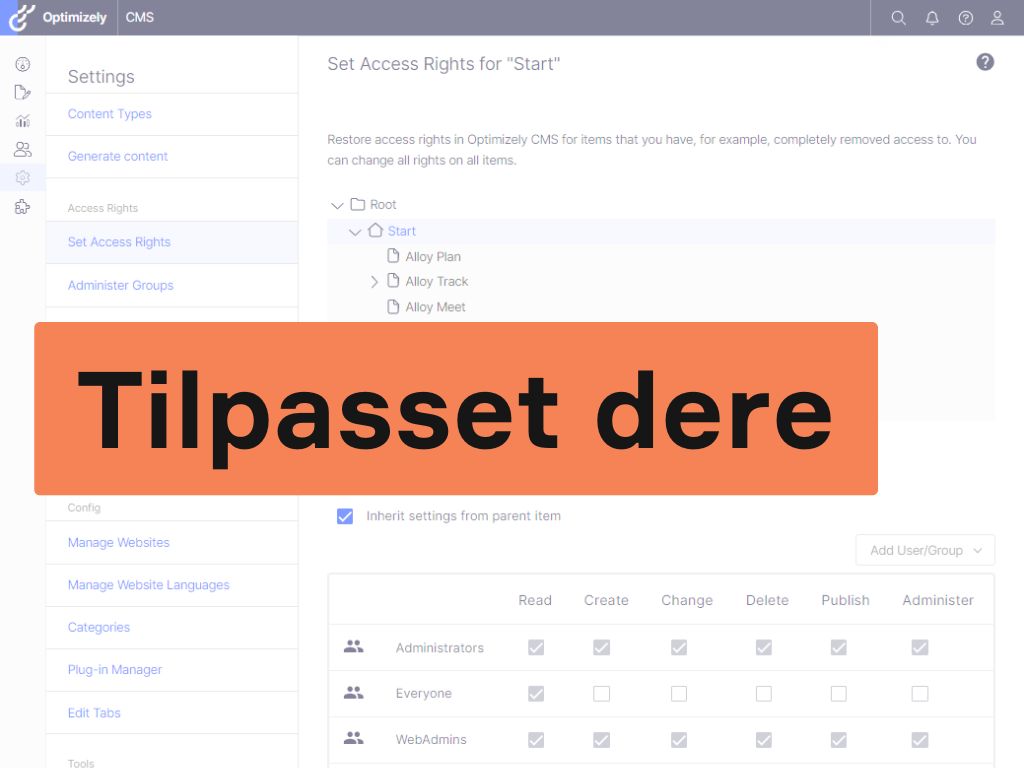
Task: Open Content Types in settings menu
Action: tap(110, 114)
